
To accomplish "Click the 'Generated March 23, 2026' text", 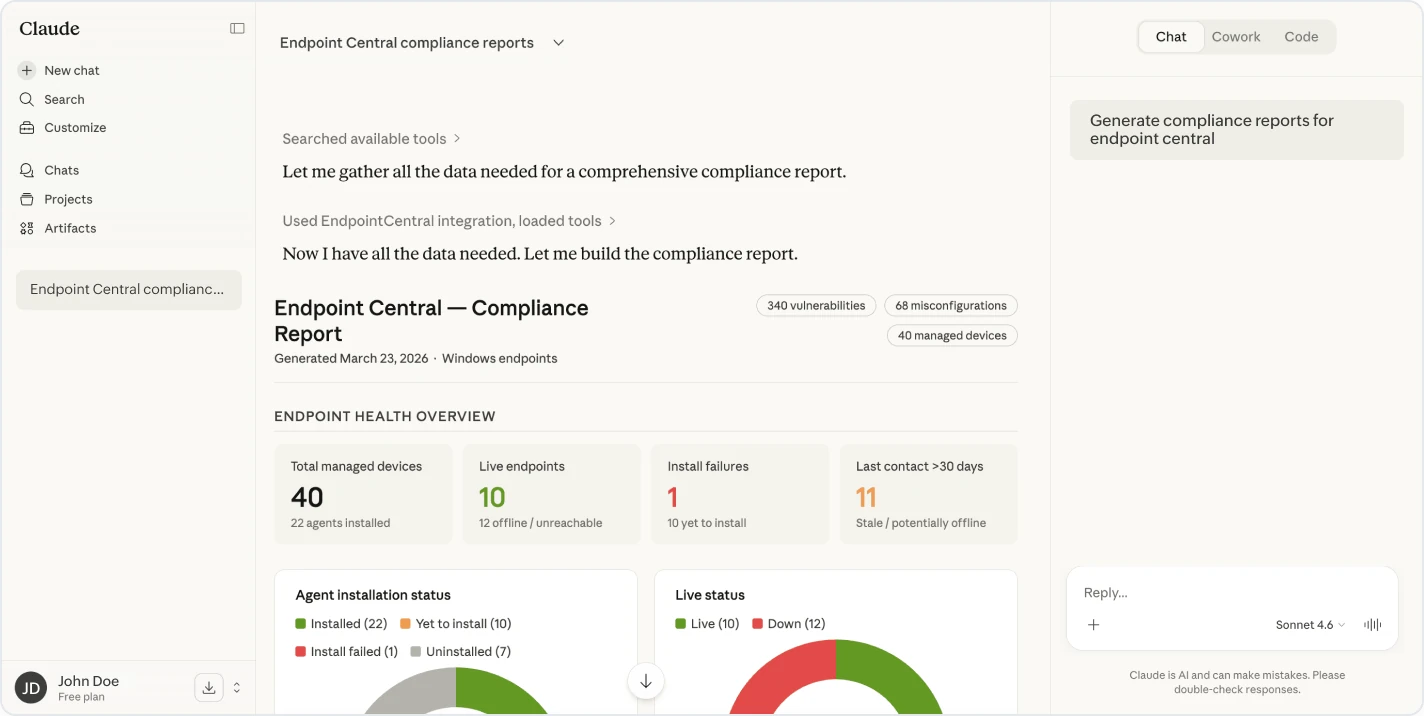I will click(x=351, y=359).
